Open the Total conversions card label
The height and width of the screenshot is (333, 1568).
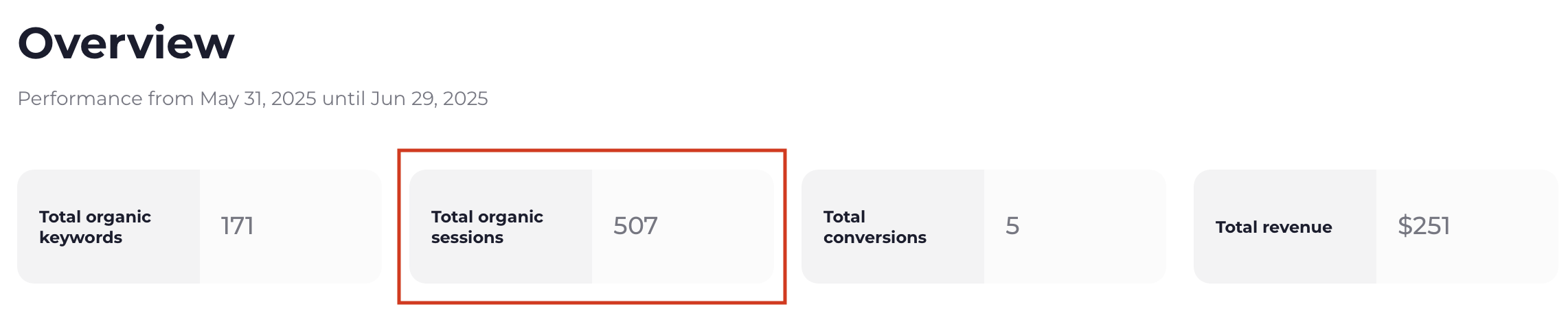click(875, 227)
